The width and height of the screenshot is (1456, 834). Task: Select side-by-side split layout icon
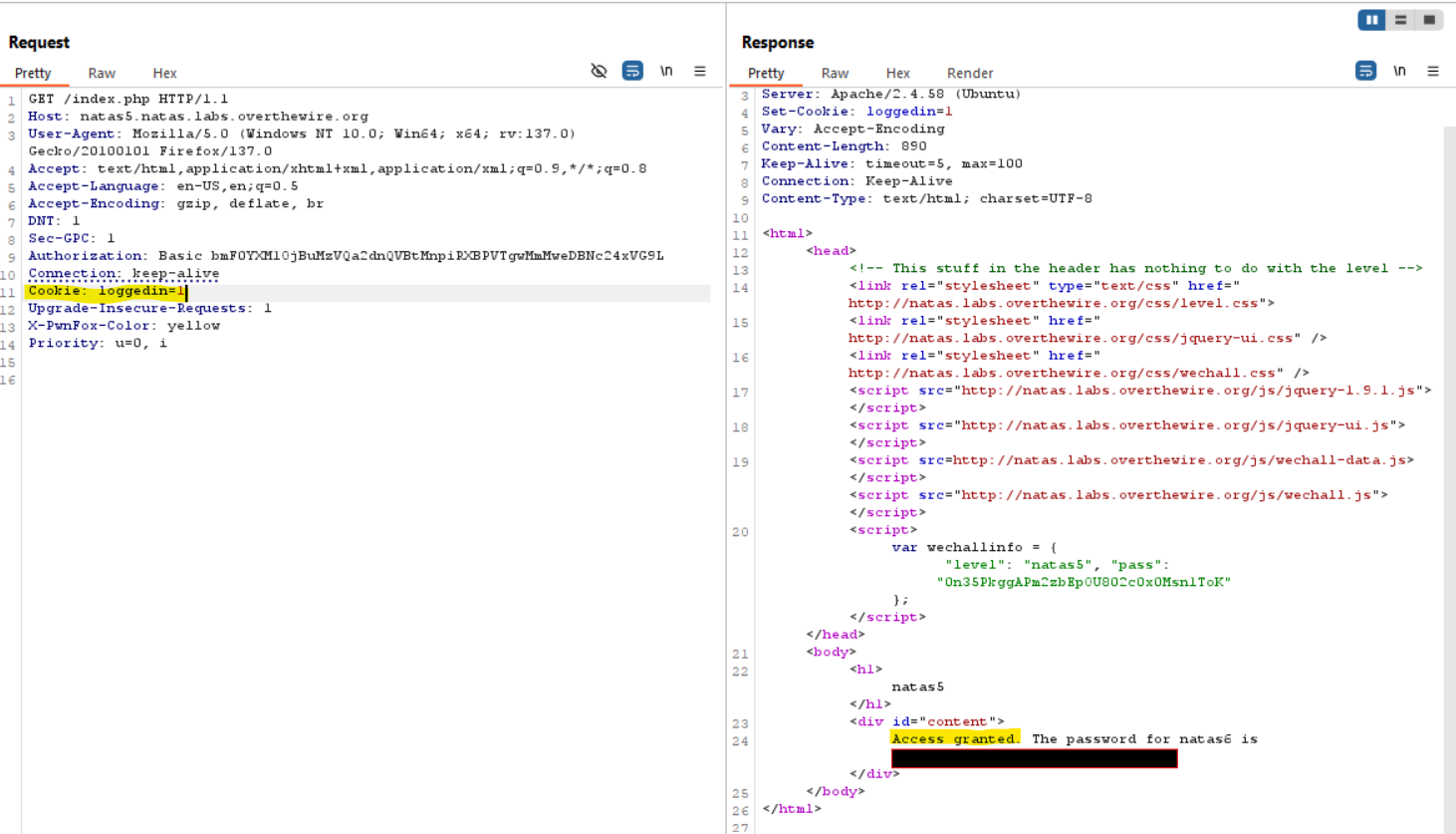coord(1371,20)
